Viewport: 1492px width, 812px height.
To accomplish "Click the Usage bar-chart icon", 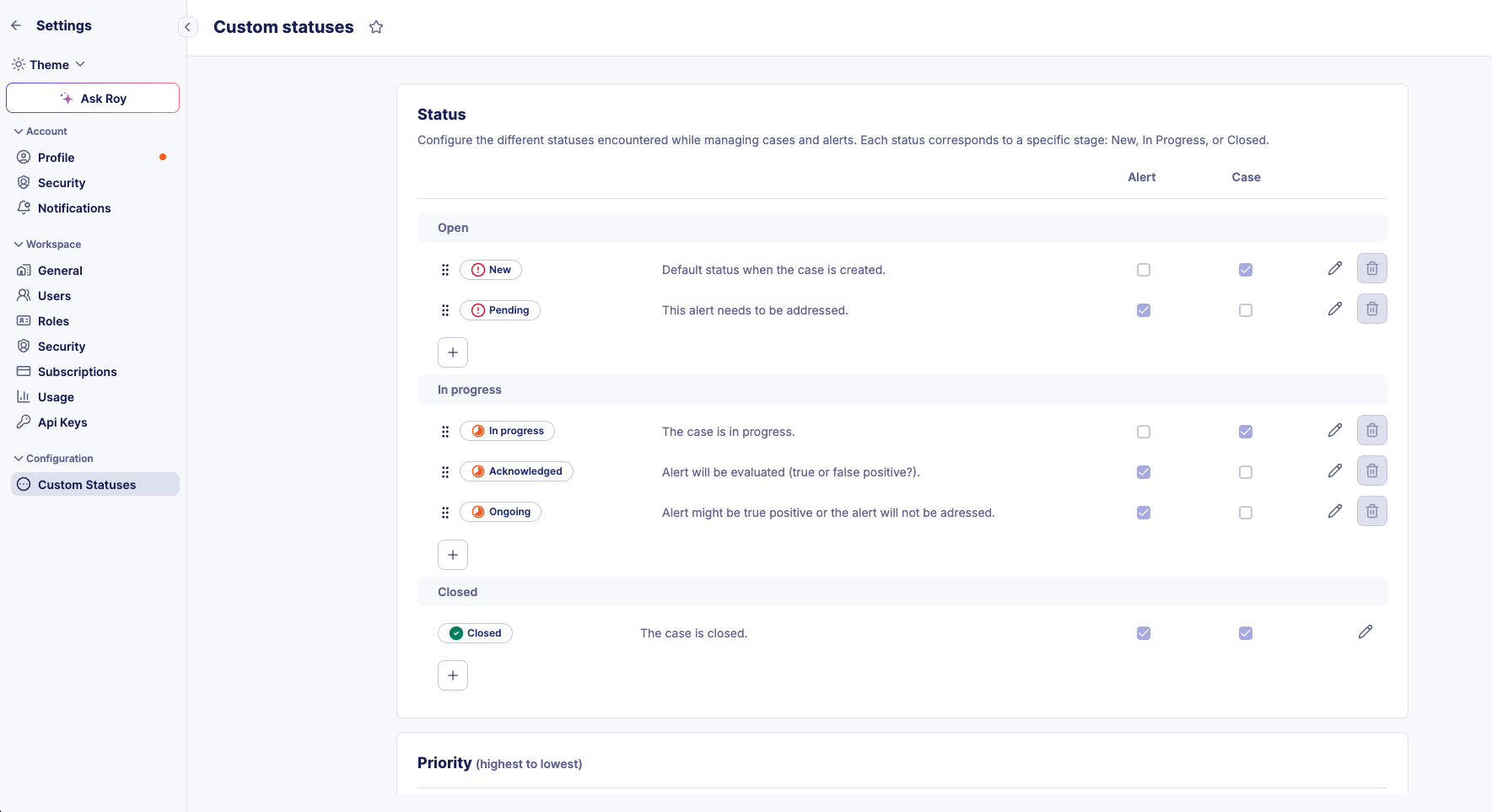I will click(23, 396).
